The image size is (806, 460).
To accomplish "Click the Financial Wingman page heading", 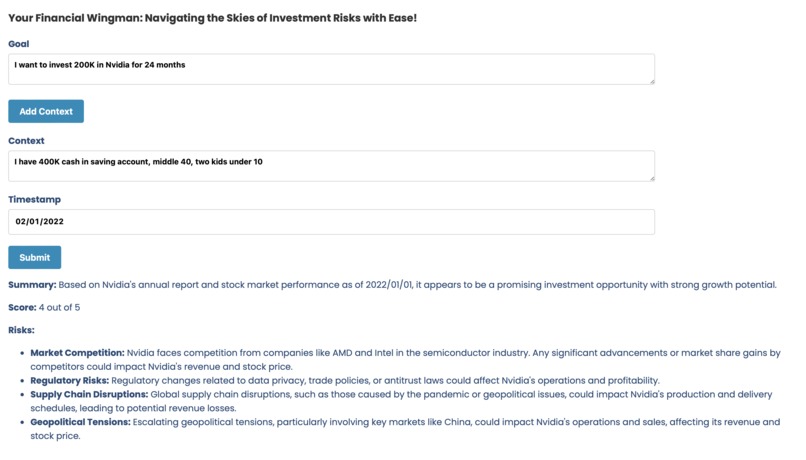I will point(212,17).
